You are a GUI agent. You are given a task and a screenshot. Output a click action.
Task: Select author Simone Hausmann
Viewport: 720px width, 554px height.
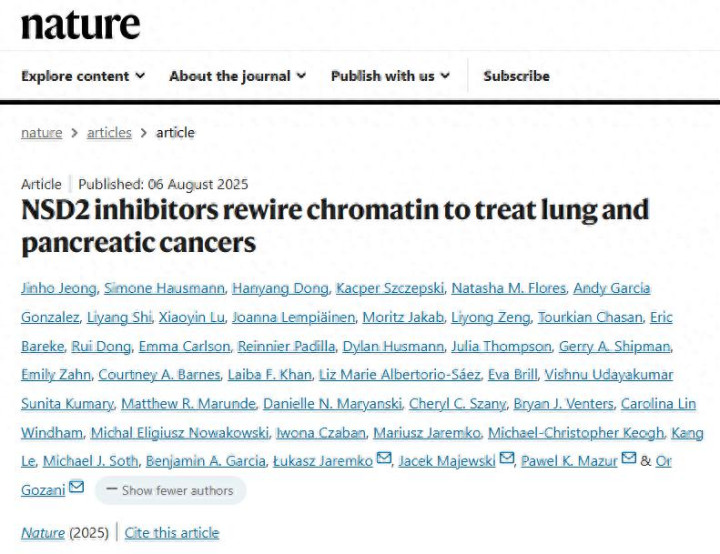(x=164, y=288)
